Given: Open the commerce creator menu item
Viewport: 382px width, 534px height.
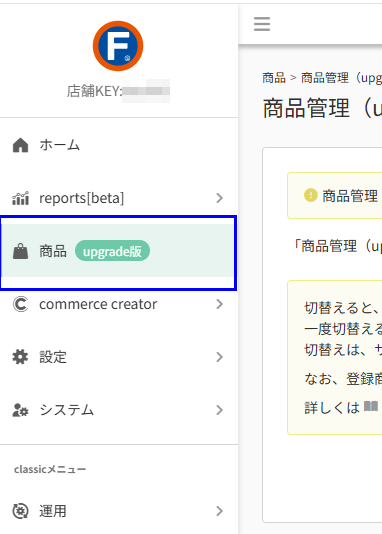Looking at the screenshot, I should 119,304.
